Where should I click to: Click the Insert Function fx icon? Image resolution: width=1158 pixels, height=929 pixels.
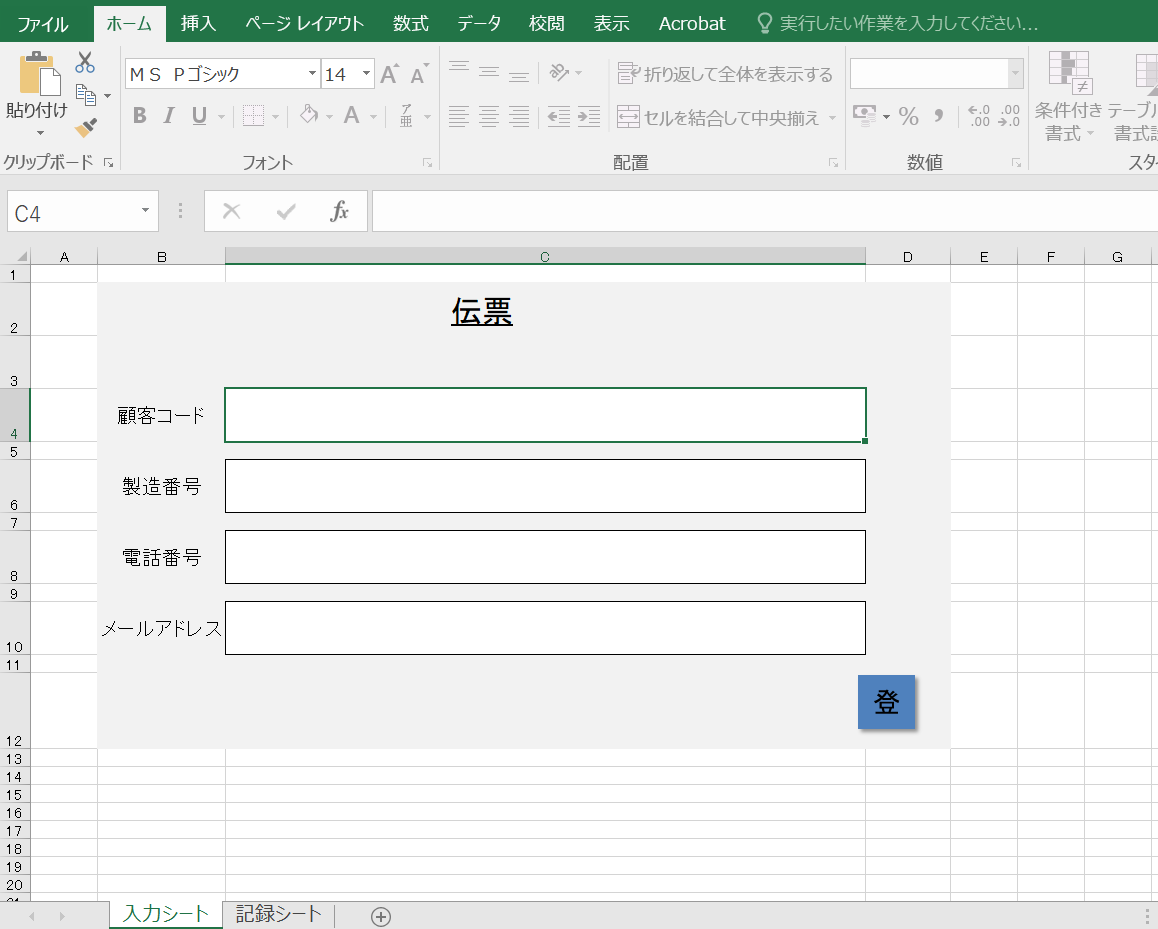(340, 211)
